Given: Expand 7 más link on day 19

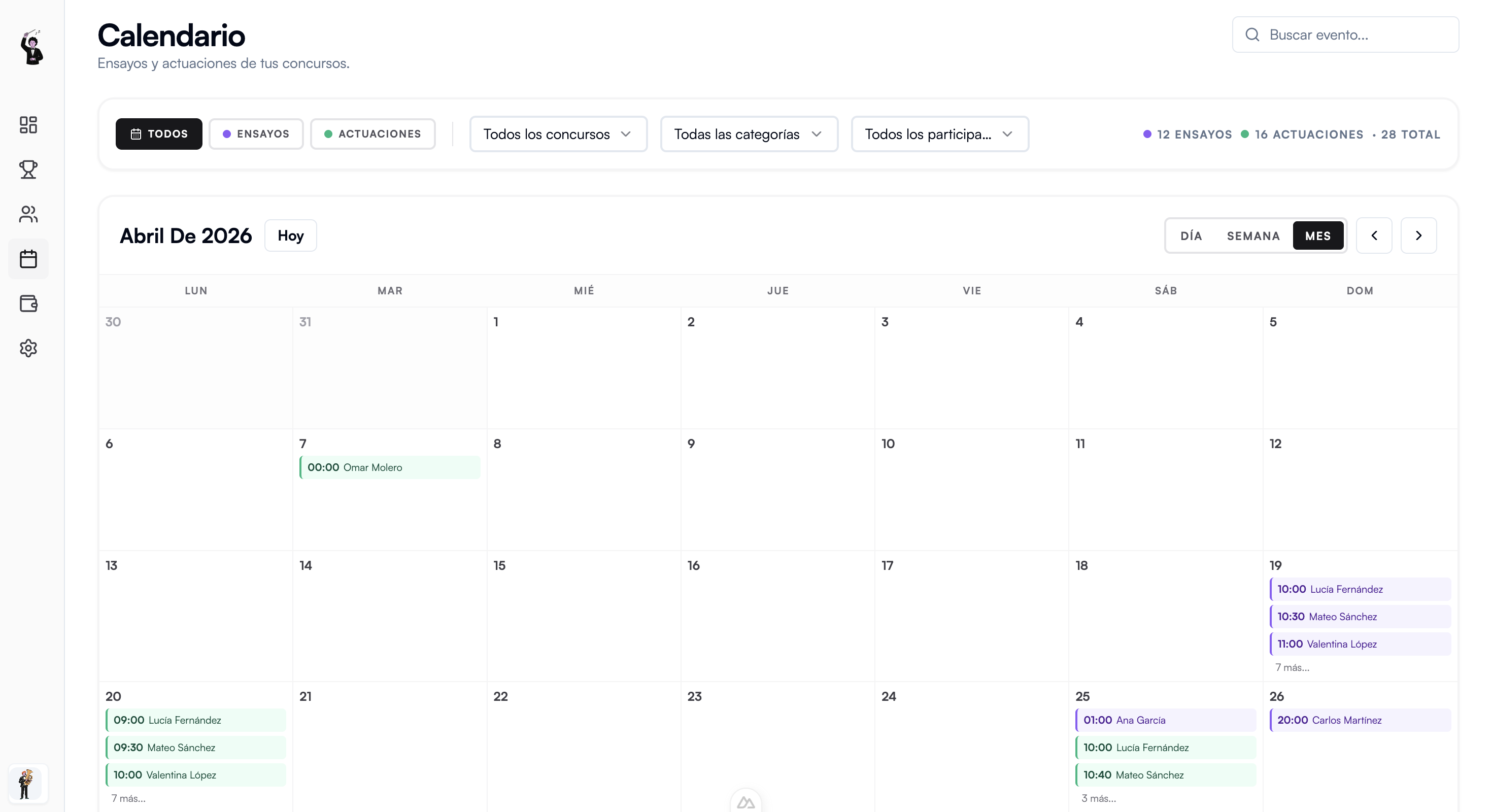Looking at the screenshot, I should pos(1292,667).
